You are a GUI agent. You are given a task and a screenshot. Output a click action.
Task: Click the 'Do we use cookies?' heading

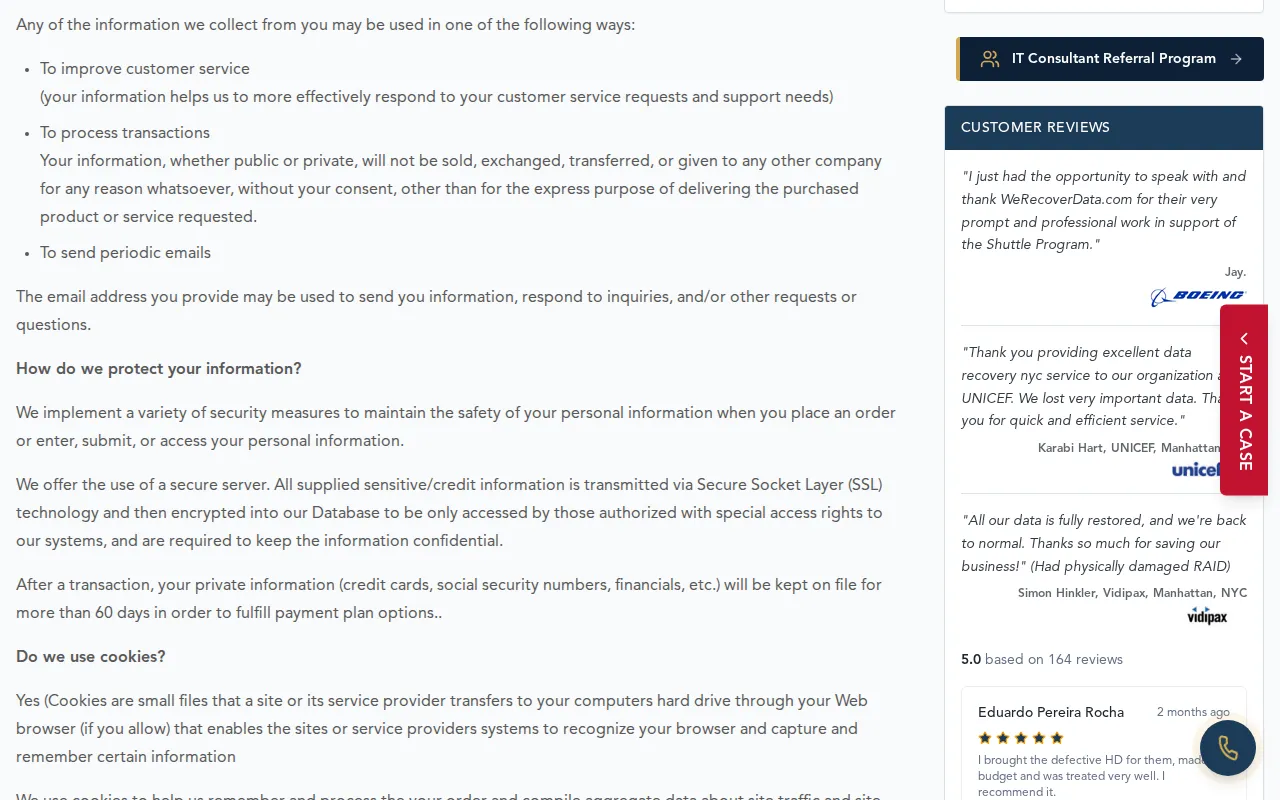click(x=91, y=657)
